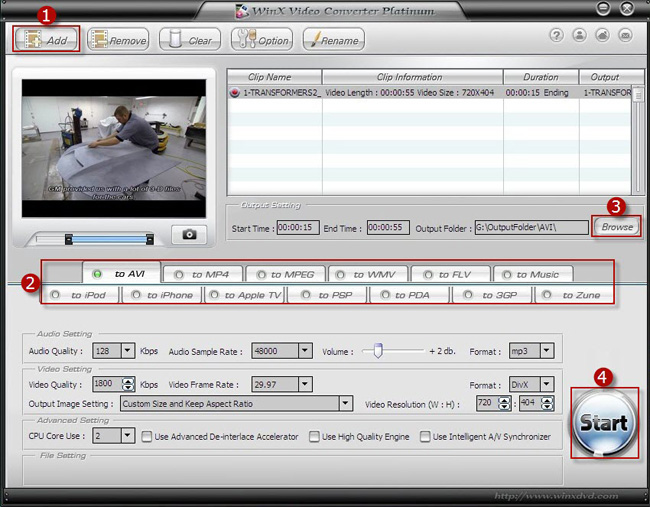650x507 pixels.
Task: Click the left trim marker on preview slider
Action: pos(69,239)
